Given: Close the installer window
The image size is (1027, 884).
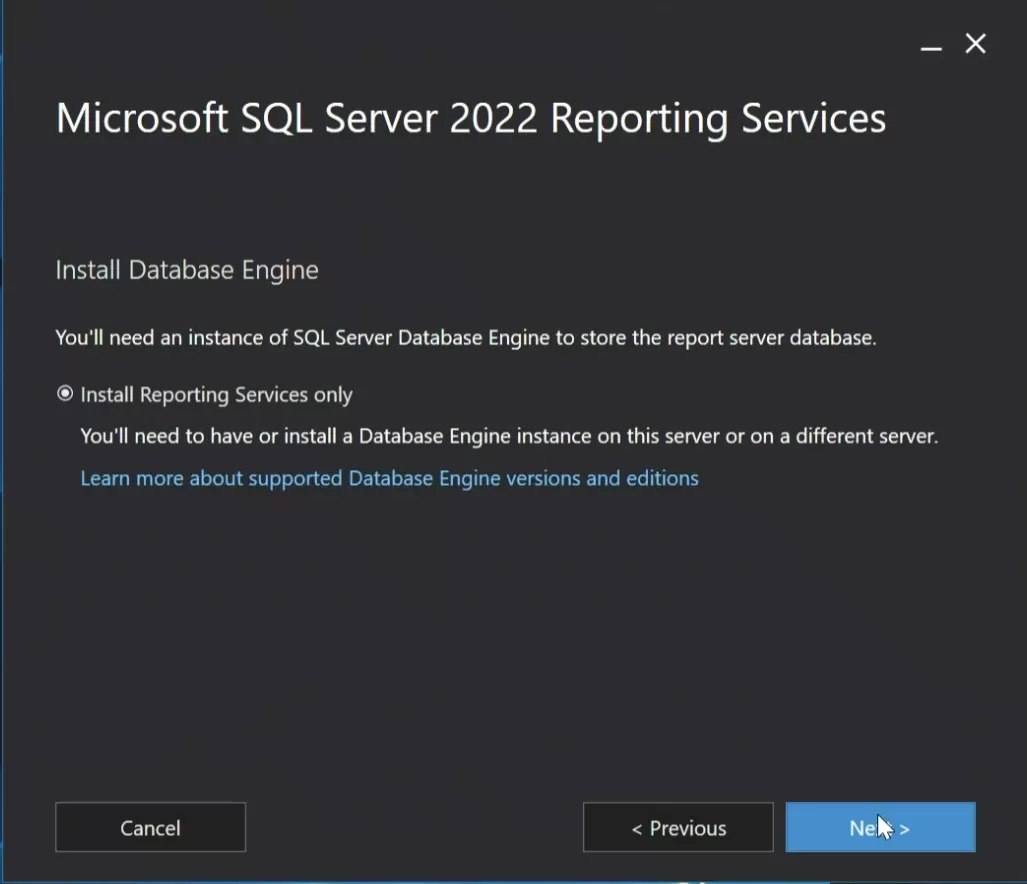Looking at the screenshot, I should [976, 44].
